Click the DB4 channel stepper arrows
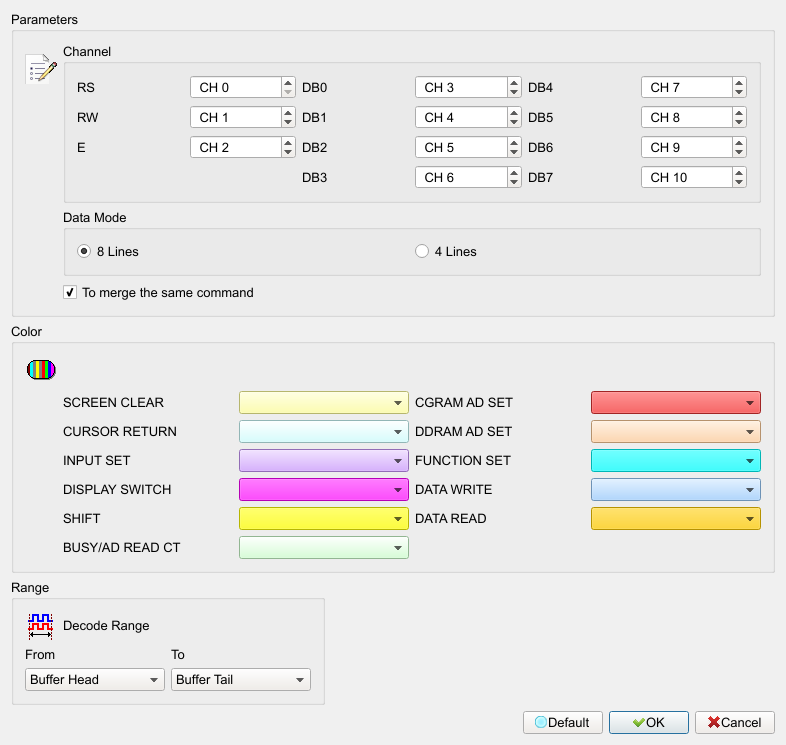Viewport: 786px width, 745px height. coord(739,87)
